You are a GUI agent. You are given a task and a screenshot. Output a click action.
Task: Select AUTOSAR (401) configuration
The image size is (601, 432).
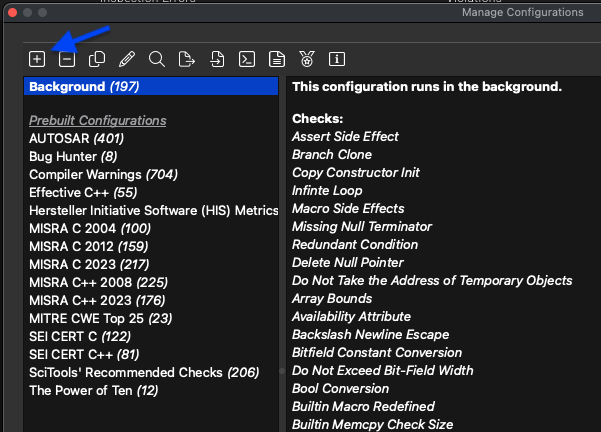coord(77,138)
